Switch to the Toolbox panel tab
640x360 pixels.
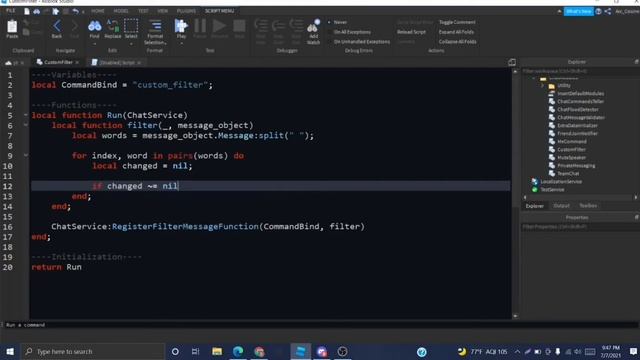pos(588,206)
